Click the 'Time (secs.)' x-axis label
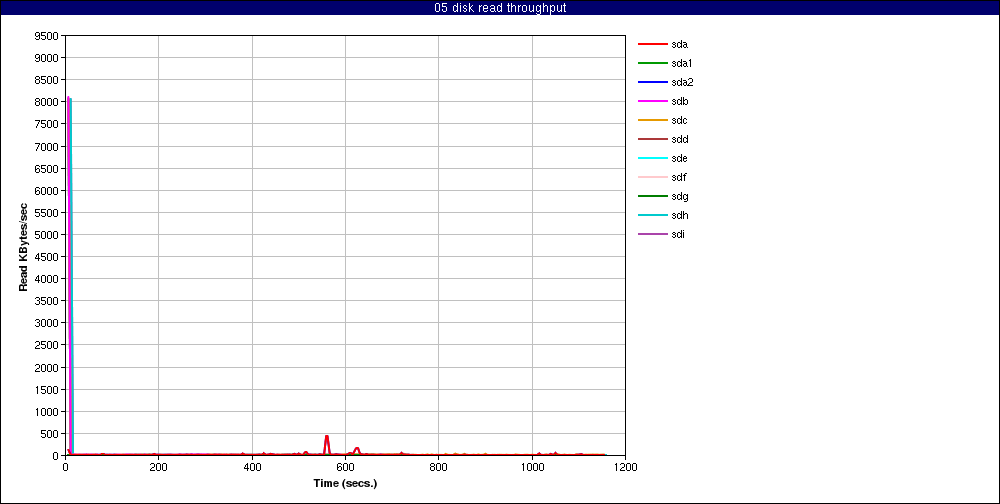 tap(345, 483)
